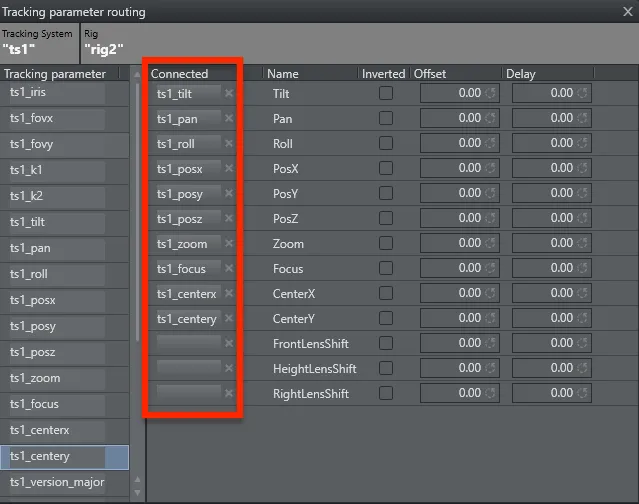Screen dimensions: 639x504
Task: Click the X icon in the FrontLensShift row
Action: pyautogui.click(x=229, y=343)
